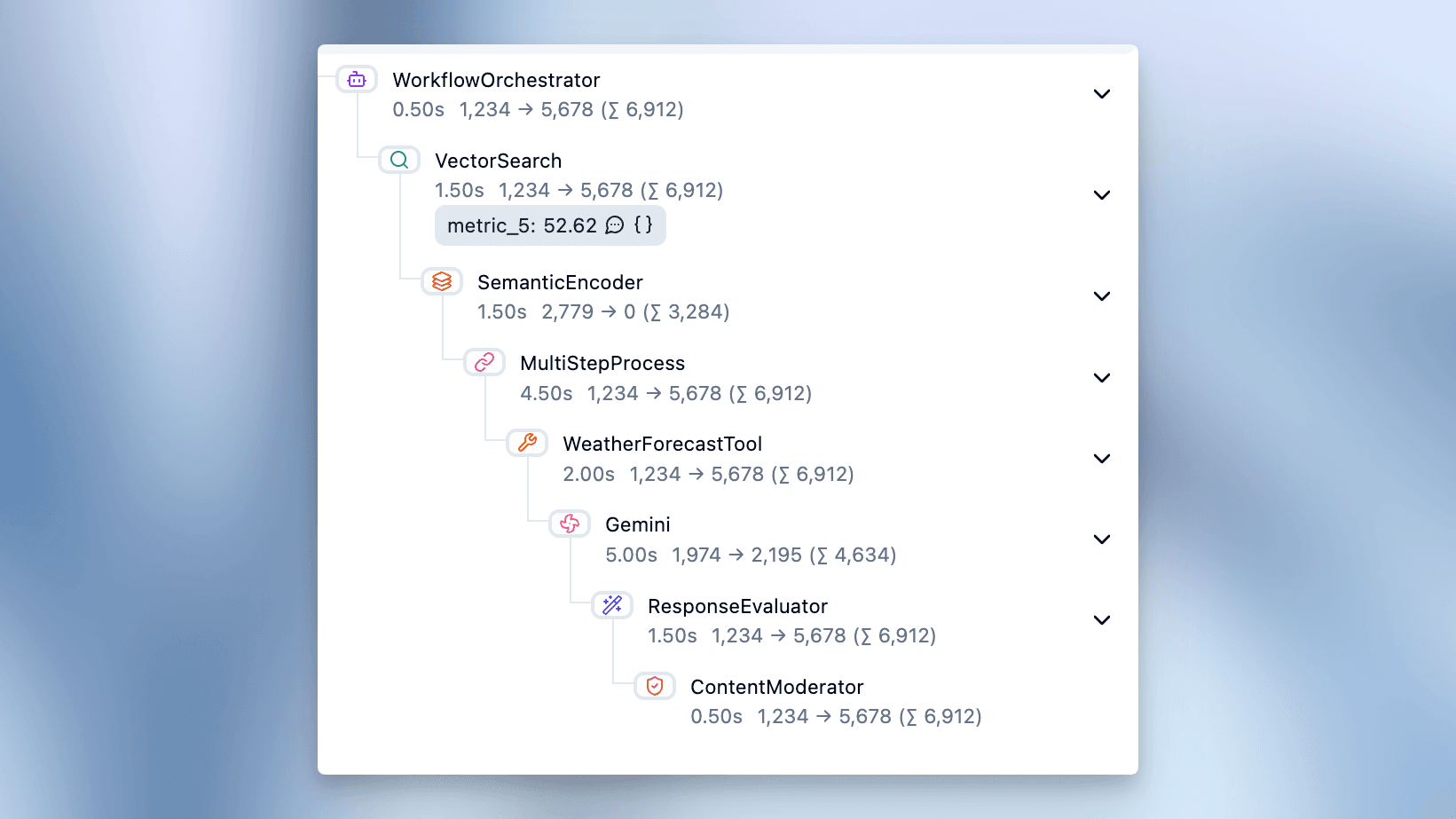This screenshot has width=1456, height=819.
Task: Expand the VectorSearch details chevron
Action: point(1102,194)
